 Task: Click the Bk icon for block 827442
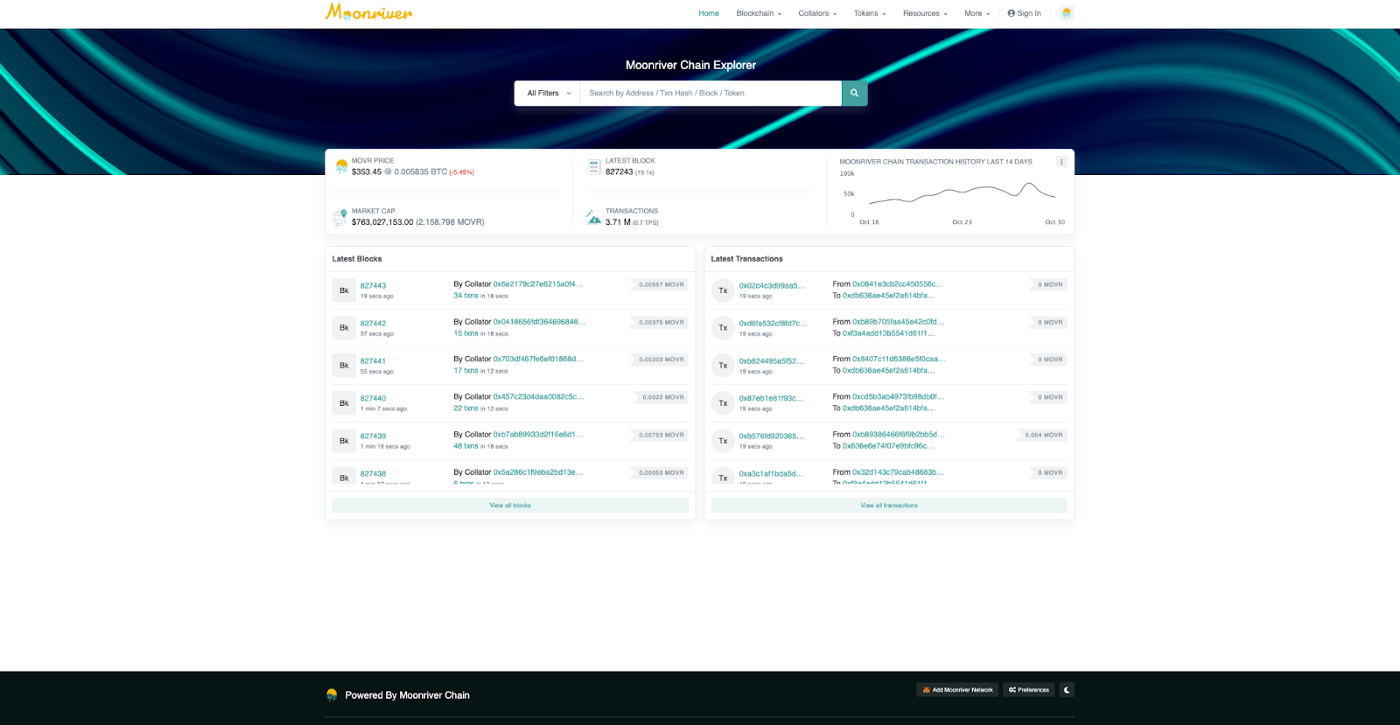pos(344,327)
